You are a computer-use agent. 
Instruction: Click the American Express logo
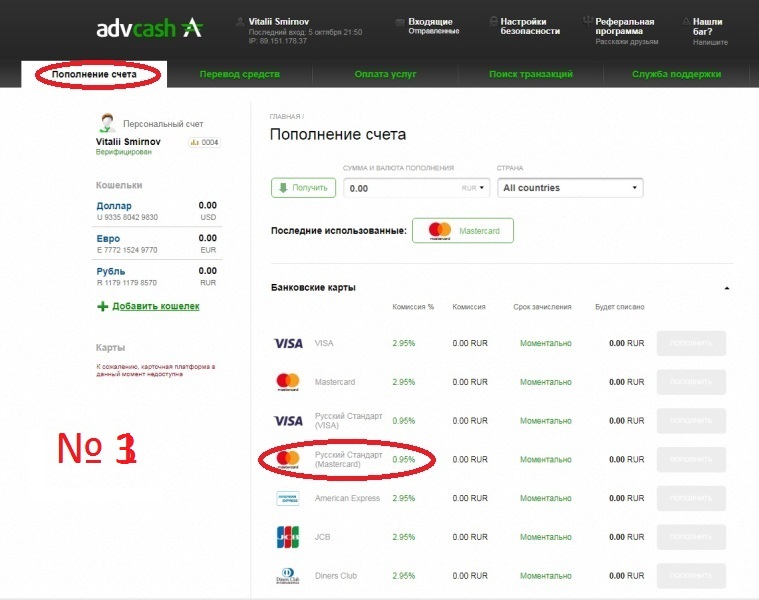(x=288, y=498)
